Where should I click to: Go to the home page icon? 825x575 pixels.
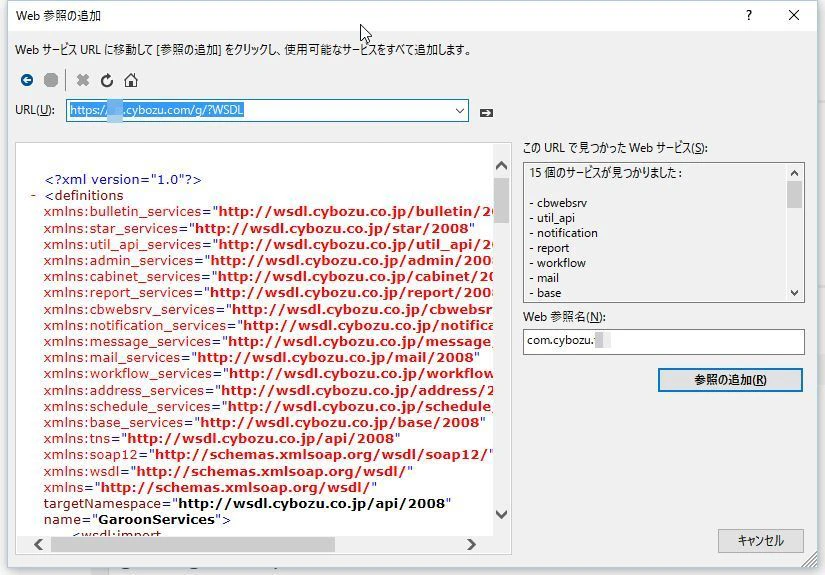131,80
